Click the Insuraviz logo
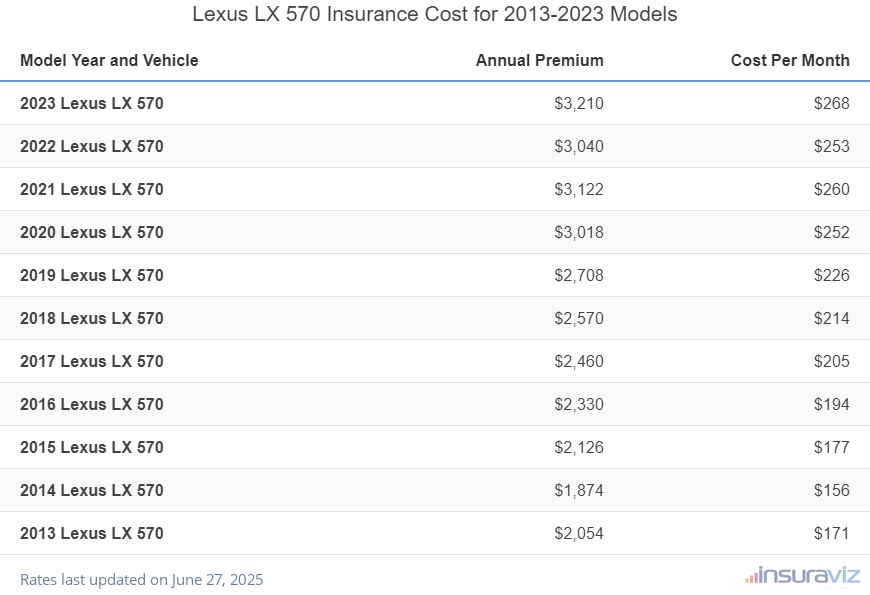The width and height of the screenshot is (870, 595). coord(802,576)
